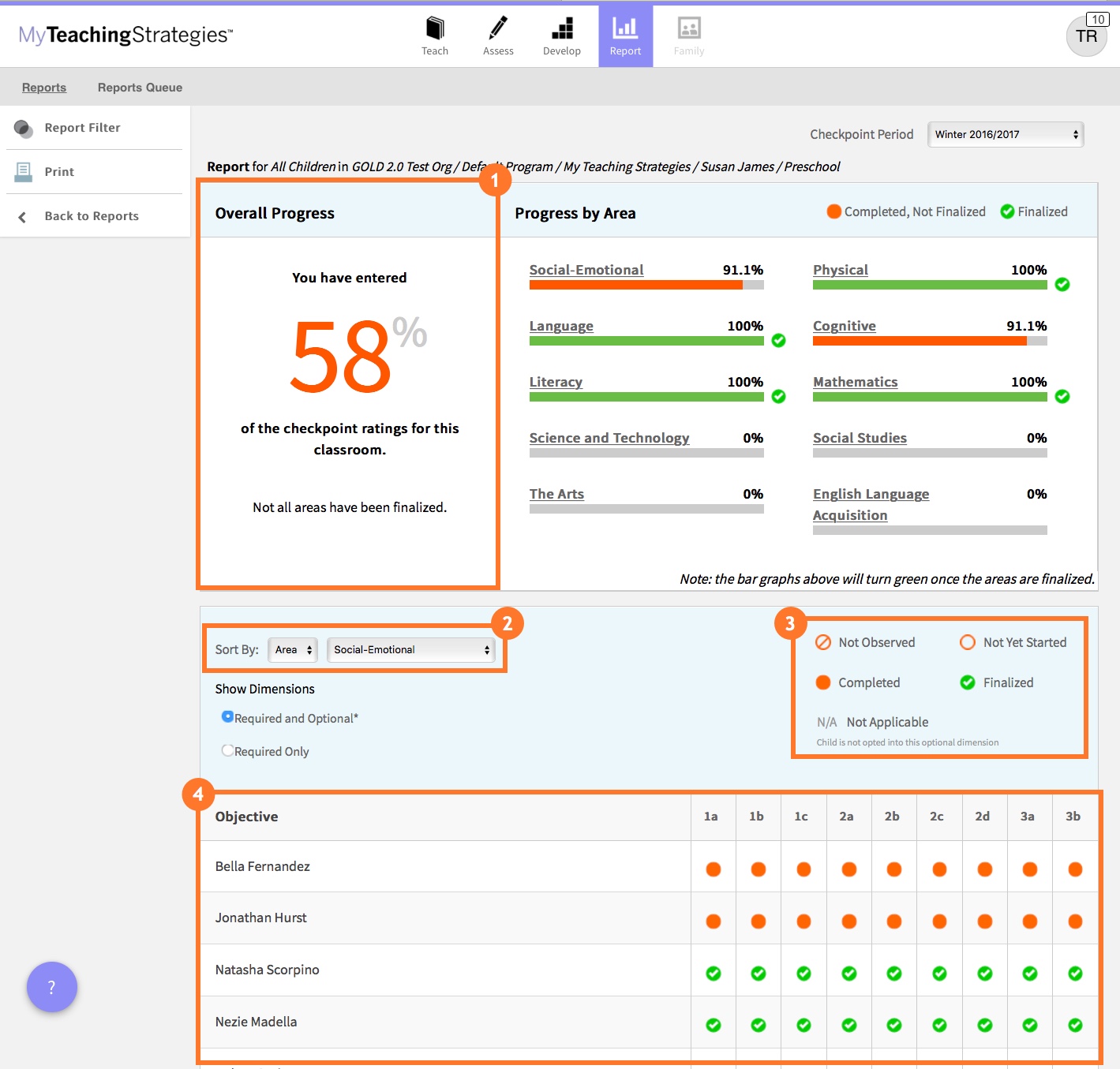Open the Checkpoint Period dropdown

click(x=1005, y=134)
